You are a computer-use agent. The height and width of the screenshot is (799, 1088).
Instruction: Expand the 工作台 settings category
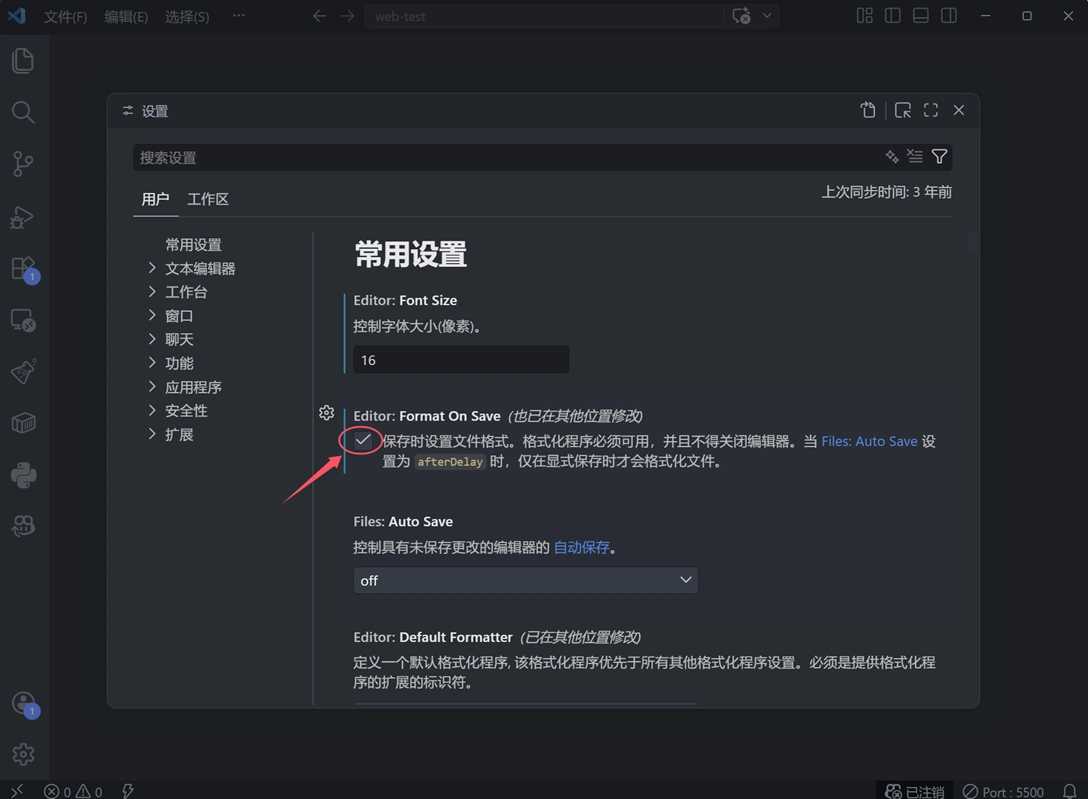(152, 291)
